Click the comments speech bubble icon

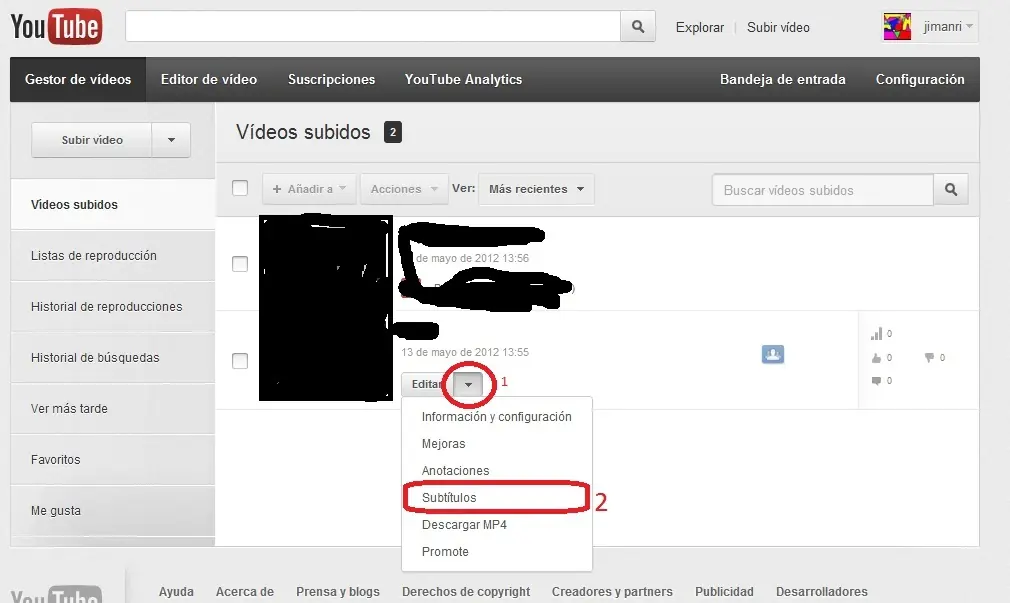pos(876,381)
